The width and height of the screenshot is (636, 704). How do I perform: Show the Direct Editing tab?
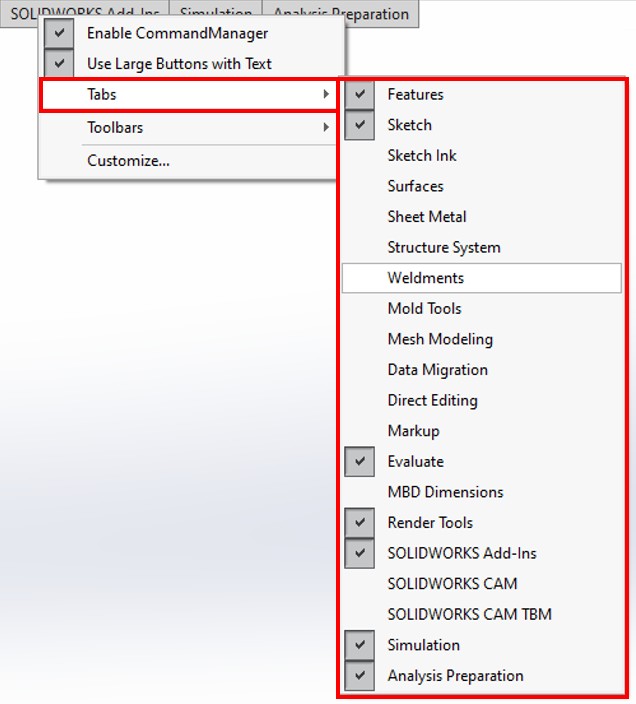(x=432, y=401)
